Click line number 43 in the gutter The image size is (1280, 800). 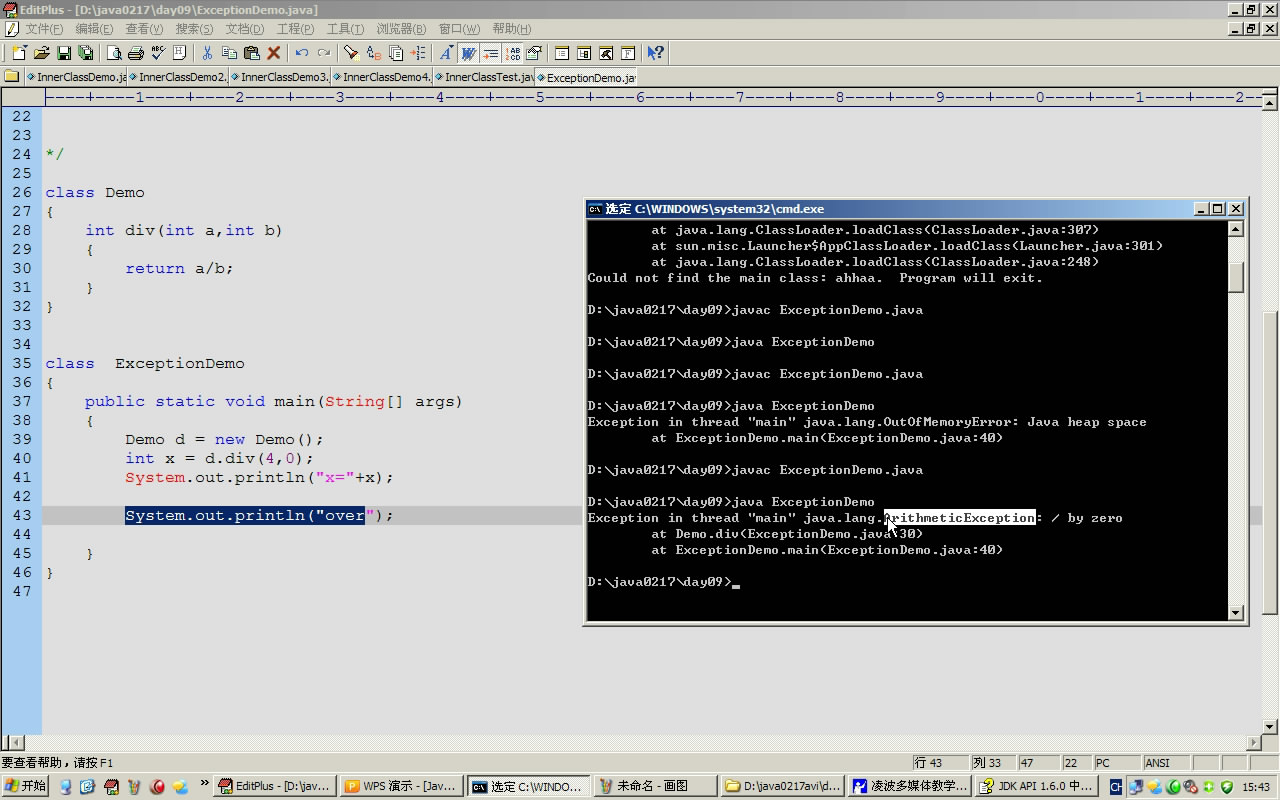pos(22,515)
